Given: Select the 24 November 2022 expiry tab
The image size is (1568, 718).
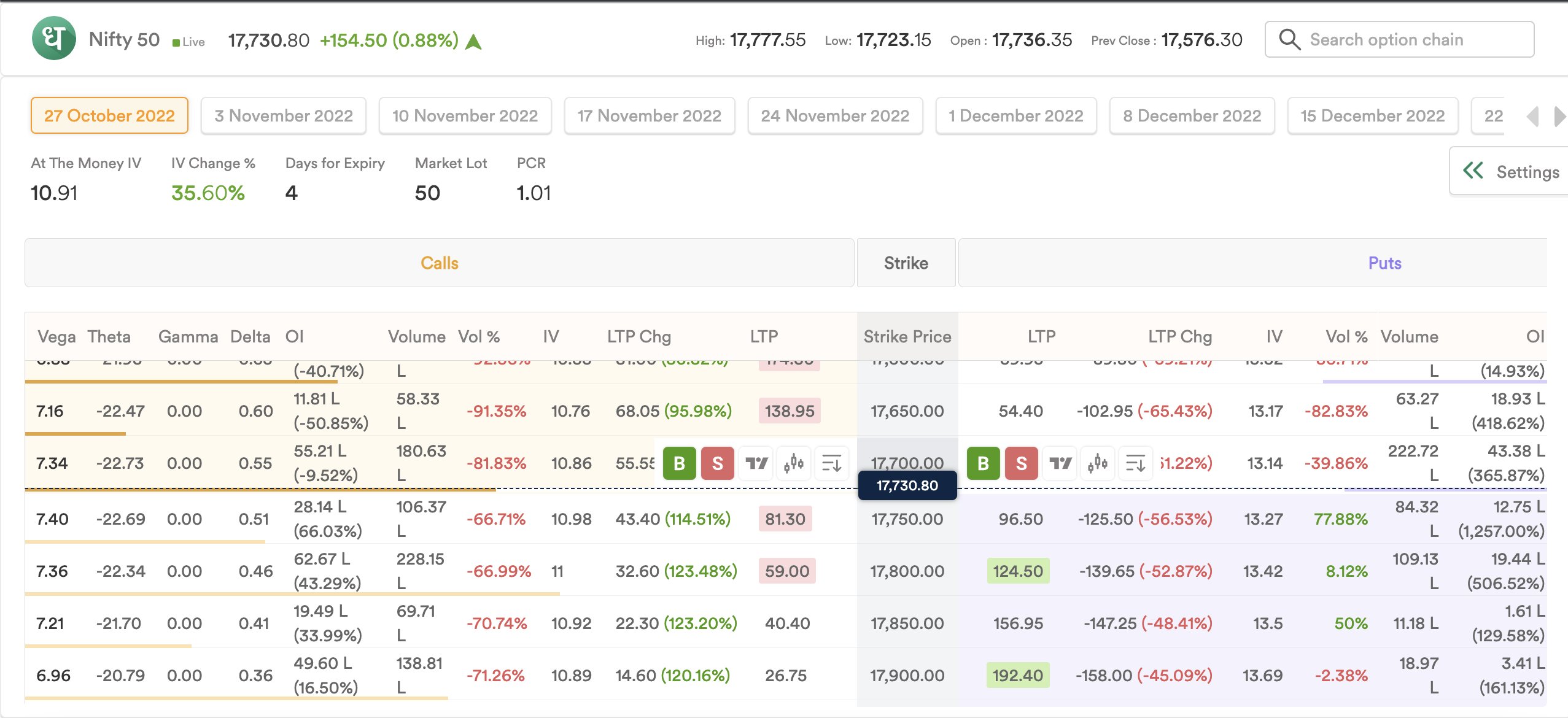Looking at the screenshot, I should click(x=835, y=115).
